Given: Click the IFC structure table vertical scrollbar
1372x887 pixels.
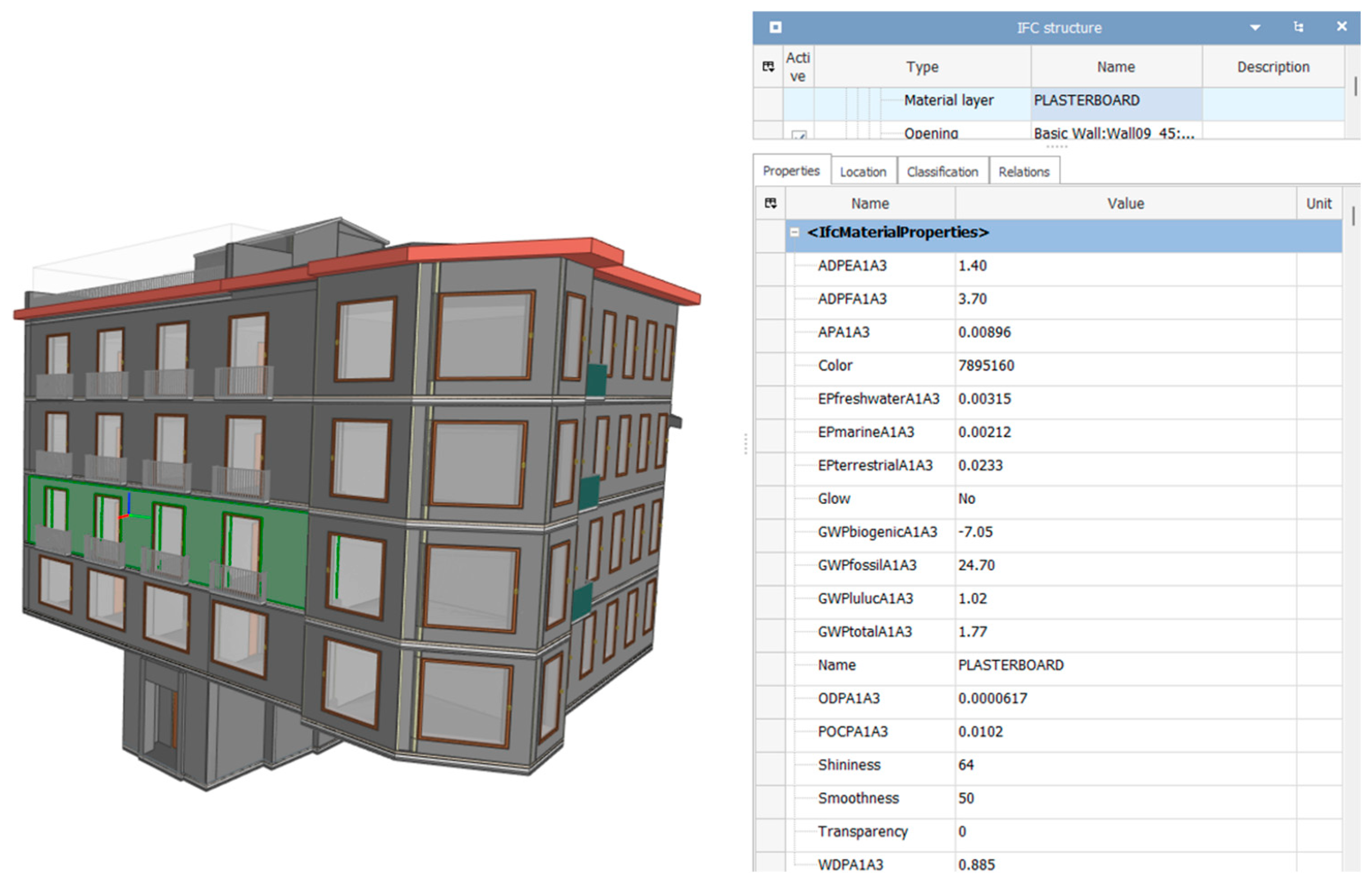Looking at the screenshot, I should tap(1355, 87).
